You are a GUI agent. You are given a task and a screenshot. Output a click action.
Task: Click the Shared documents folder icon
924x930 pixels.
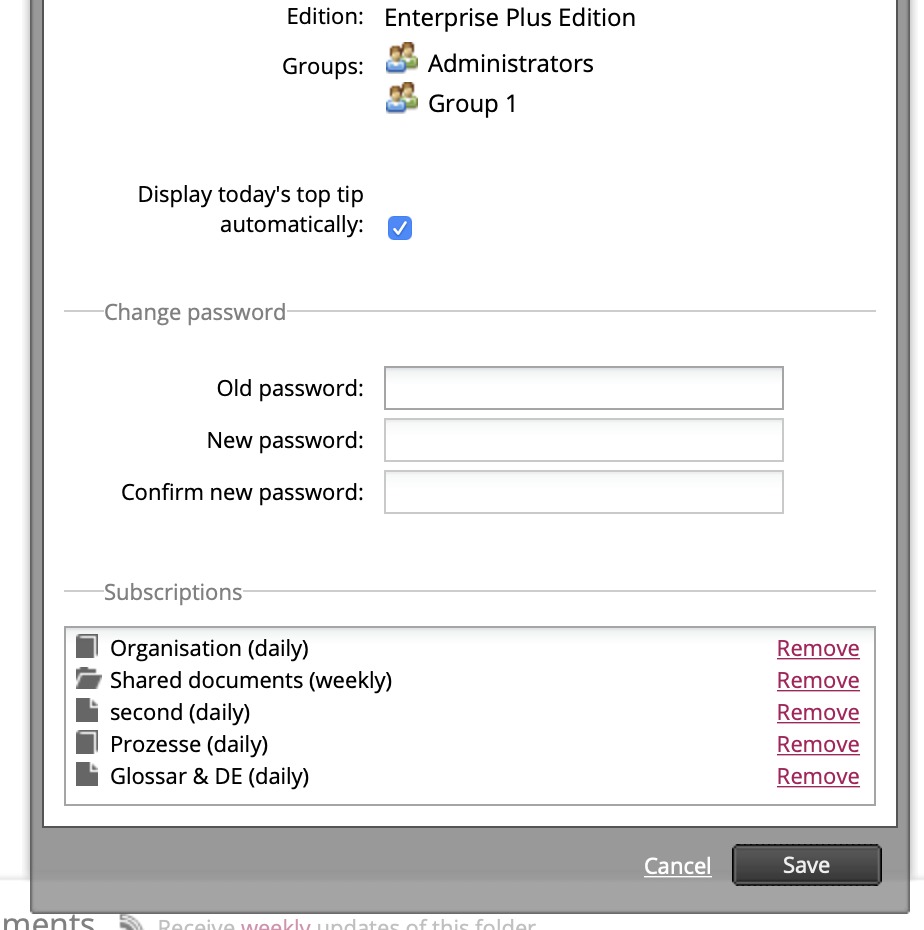[88, 679]
